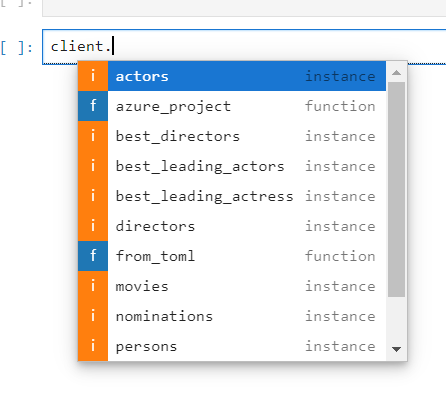Click the instance icon beside persons
This screenshot has width=446, height=401.
pyautogui.click(x=93, y=346)
